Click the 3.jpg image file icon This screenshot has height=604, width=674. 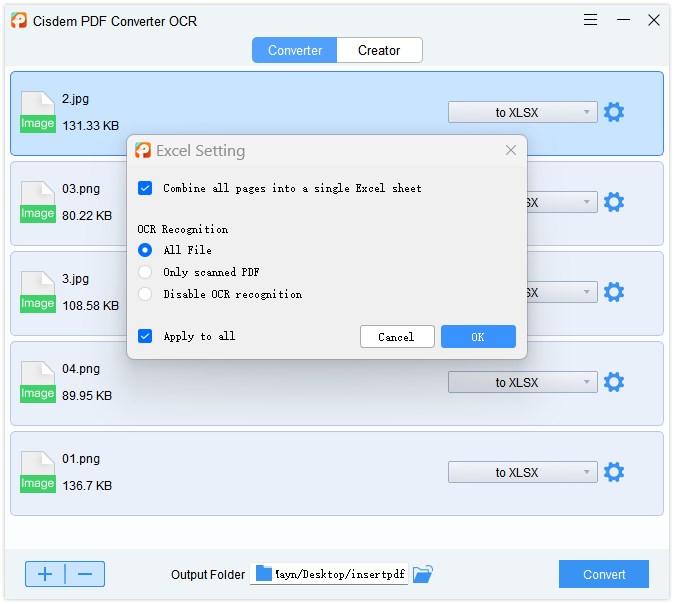click(38, 292)
